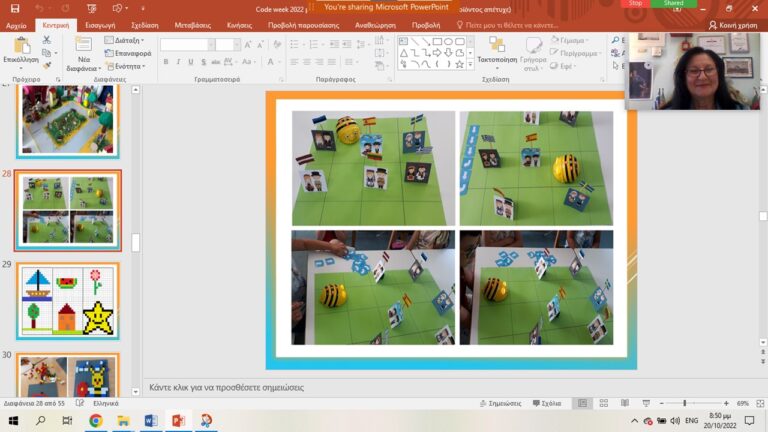Open the Εισαγωγή ribbon tab
This screenshot has height=432, width=768.
coord(100,25)
